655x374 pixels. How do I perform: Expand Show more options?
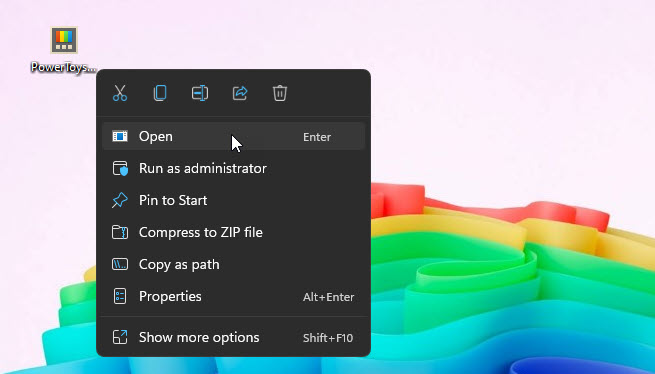click(234, 337)
